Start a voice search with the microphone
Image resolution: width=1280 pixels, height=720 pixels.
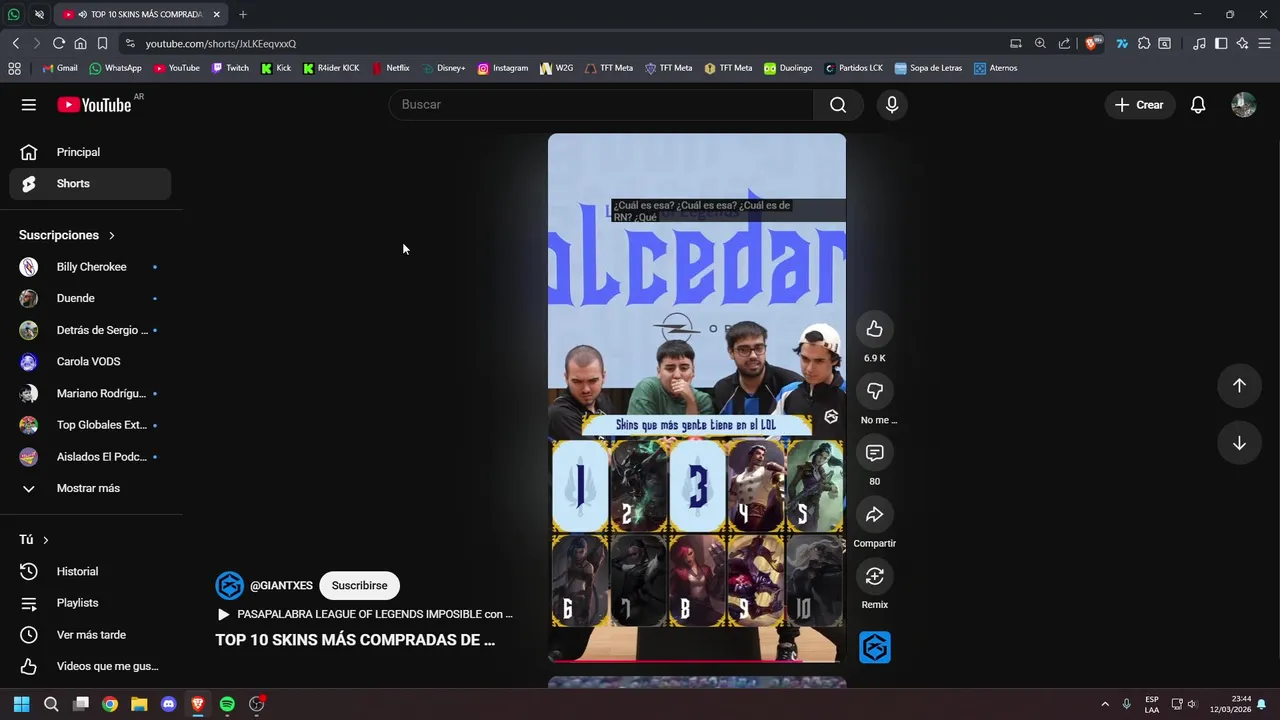[892, 105]
